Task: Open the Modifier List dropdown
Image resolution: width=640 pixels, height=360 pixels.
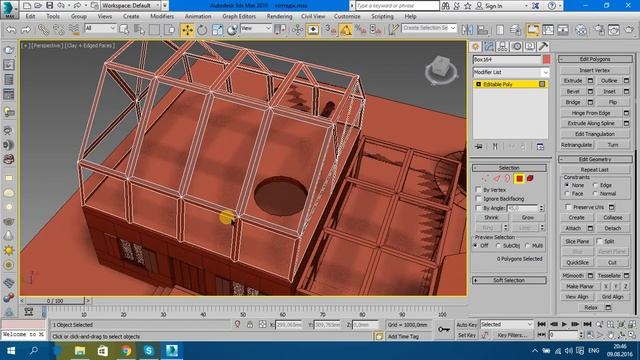Action: (511, 72)
